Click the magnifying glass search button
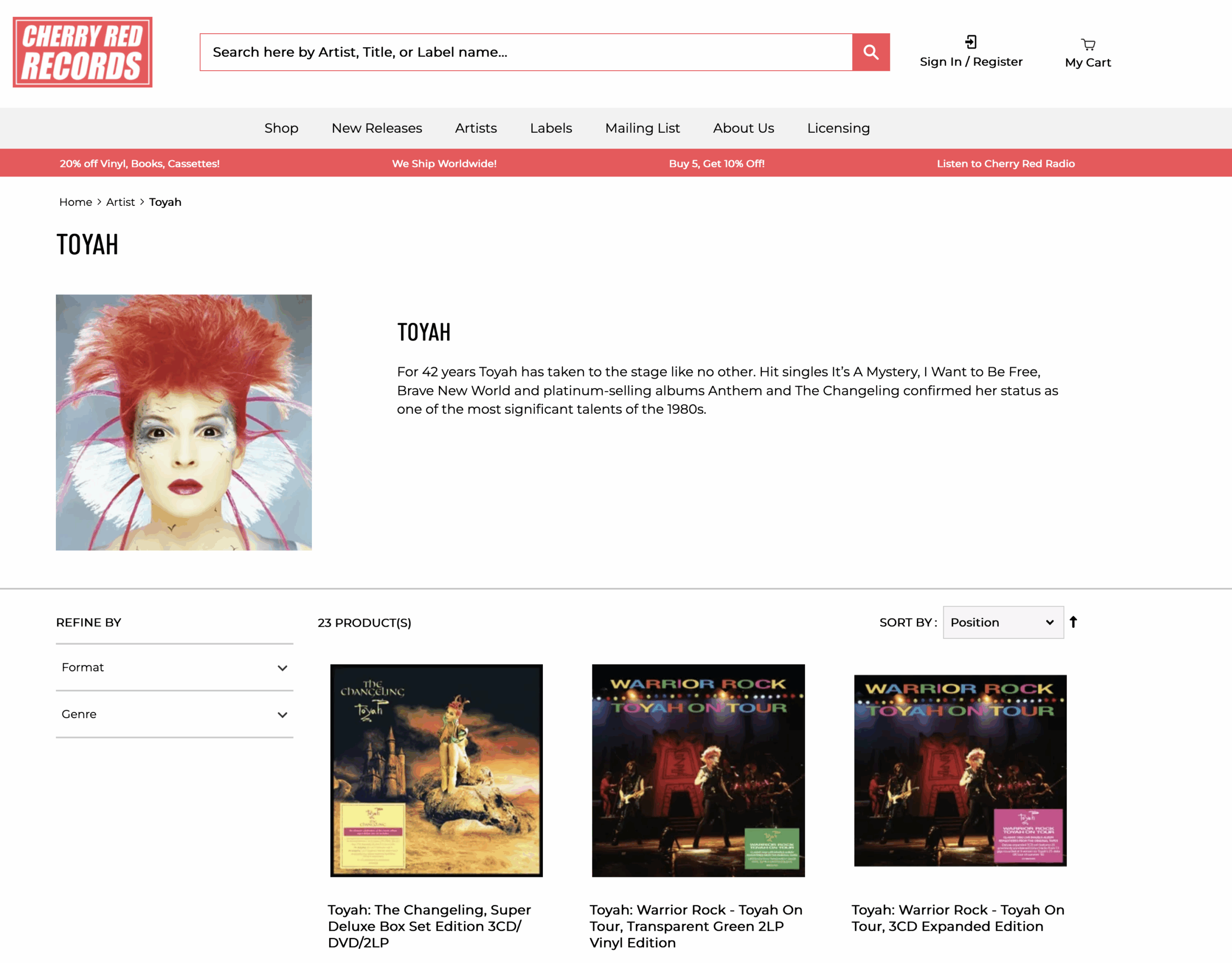Screen dimensions: 1232x963 (x=871, y=52)
